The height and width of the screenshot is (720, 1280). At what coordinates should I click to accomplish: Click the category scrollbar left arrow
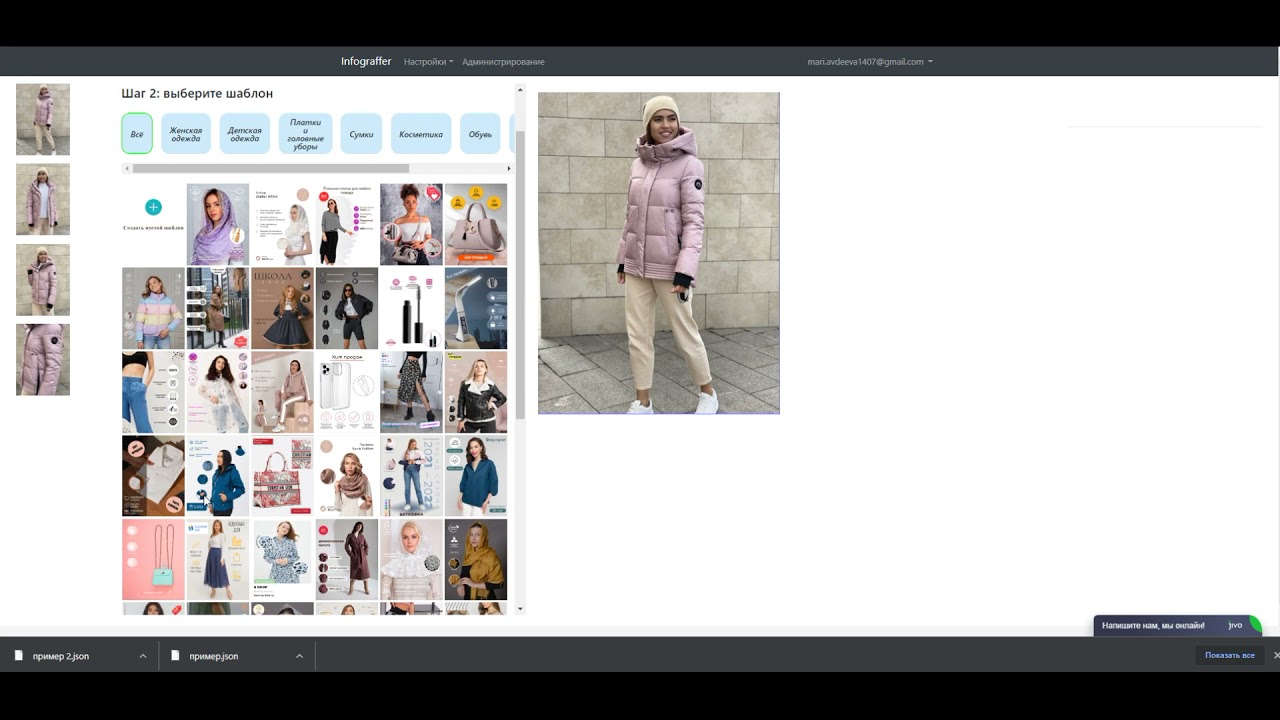pyautogui.click(x=127, y=168)
